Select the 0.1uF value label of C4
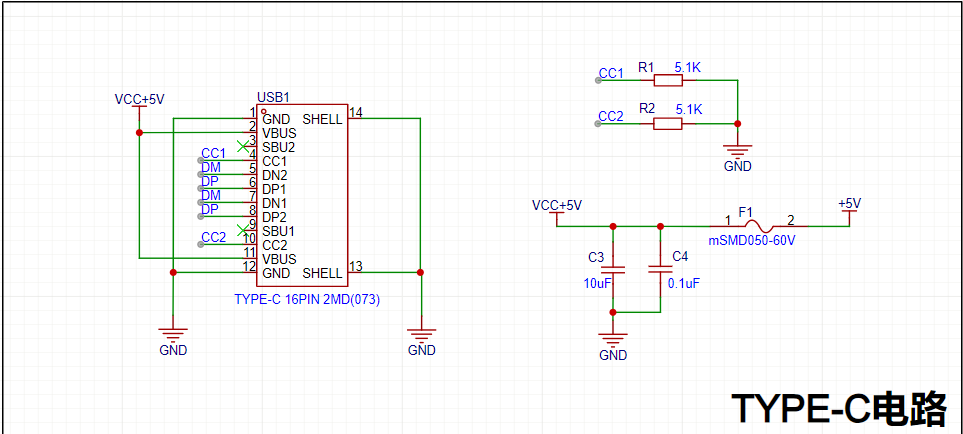The image size is (963, 434). click(x=683, y=284)
